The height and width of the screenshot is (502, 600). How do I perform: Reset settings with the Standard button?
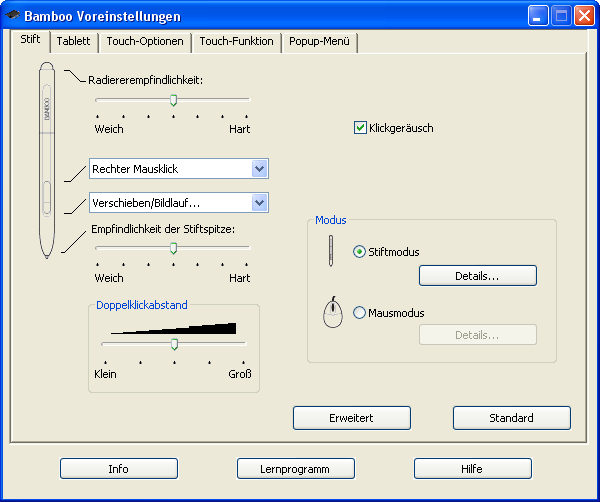click(x=511, y=418)
